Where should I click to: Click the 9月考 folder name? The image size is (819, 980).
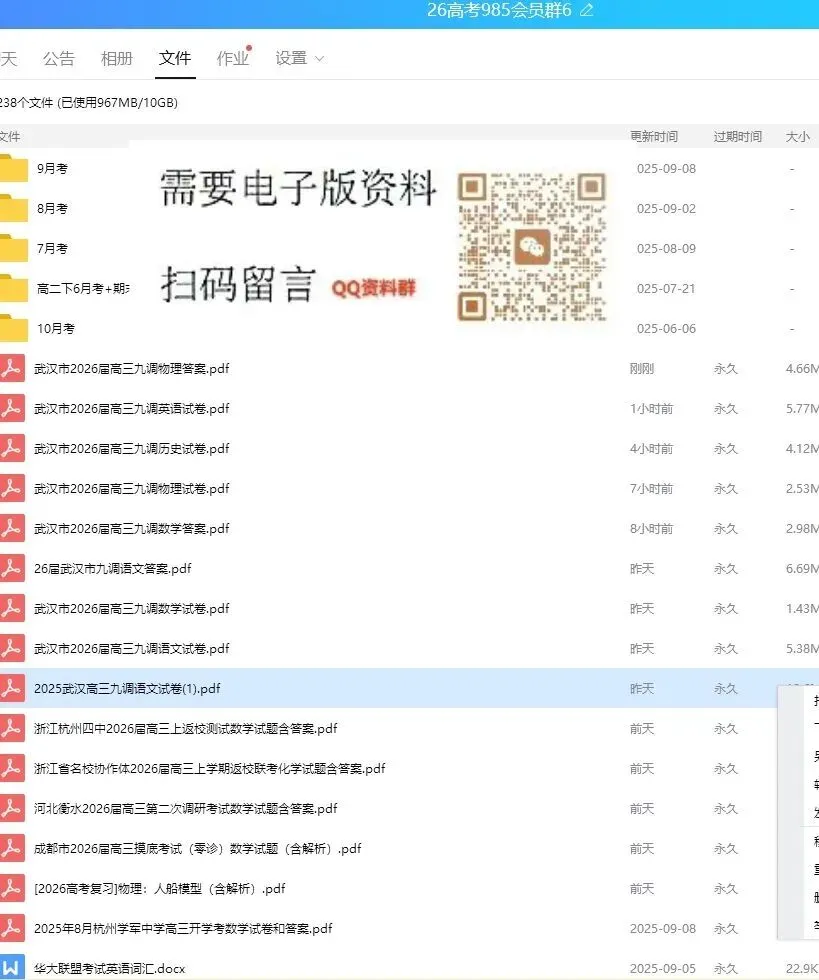click(x=52, y=169)
